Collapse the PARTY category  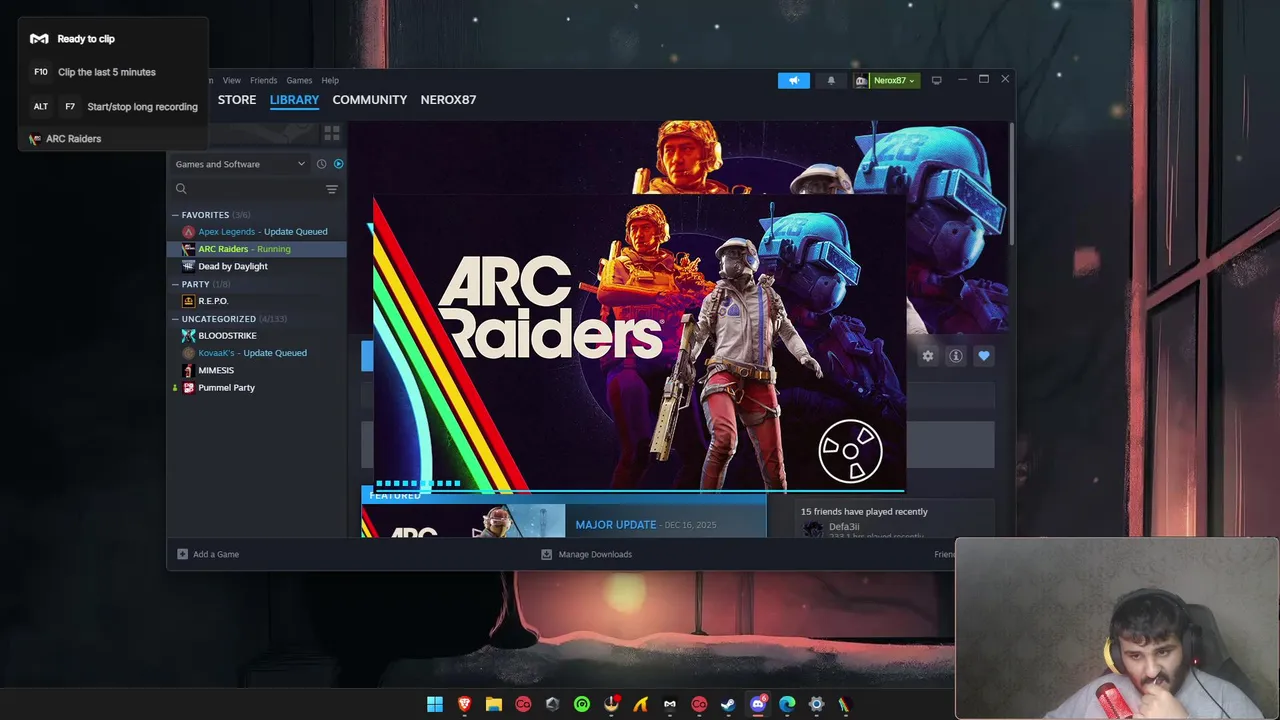[176, 284]
